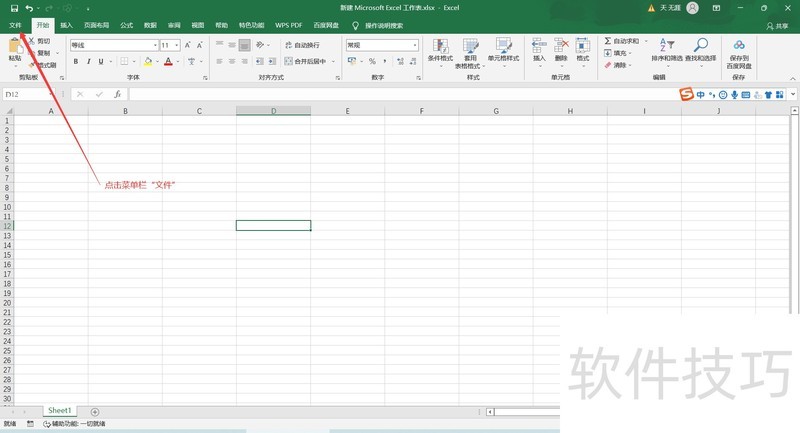
Task: Click the Share (共享) button
Action: (777, 26)
